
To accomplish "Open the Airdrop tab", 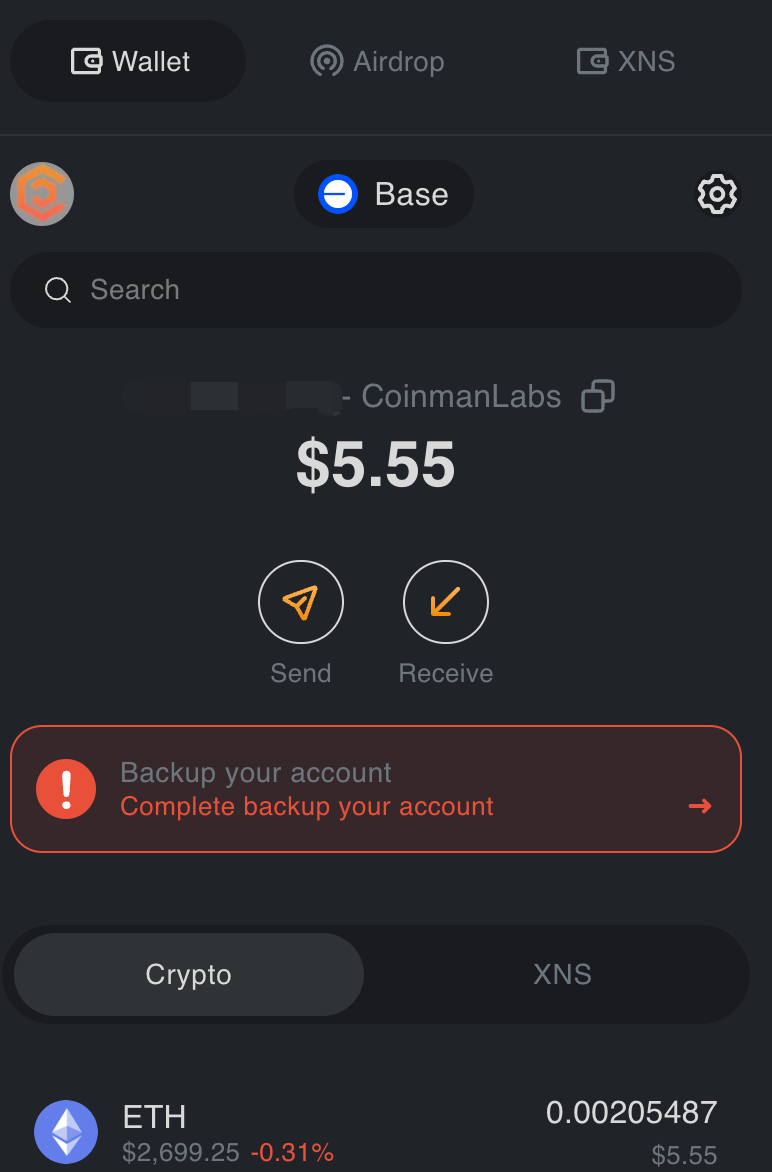I will [376, 61].
